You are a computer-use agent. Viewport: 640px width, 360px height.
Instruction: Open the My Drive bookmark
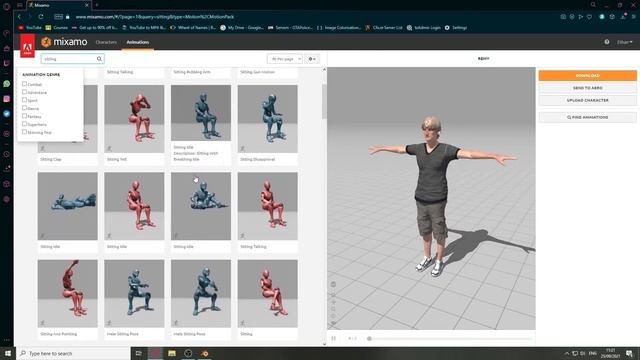tap(242, 28)
